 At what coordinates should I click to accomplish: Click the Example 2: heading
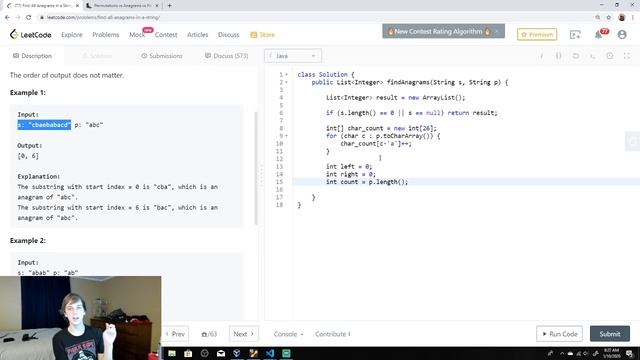[x=28, y=241]
